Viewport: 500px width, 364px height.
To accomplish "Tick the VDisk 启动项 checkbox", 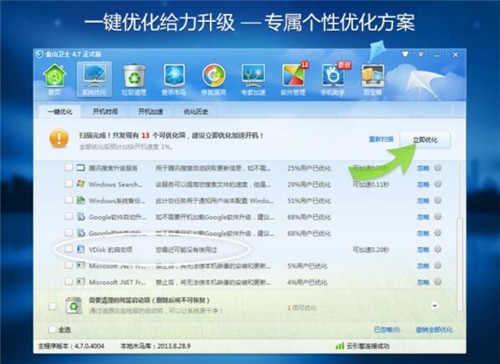I will tap(69, 249).
